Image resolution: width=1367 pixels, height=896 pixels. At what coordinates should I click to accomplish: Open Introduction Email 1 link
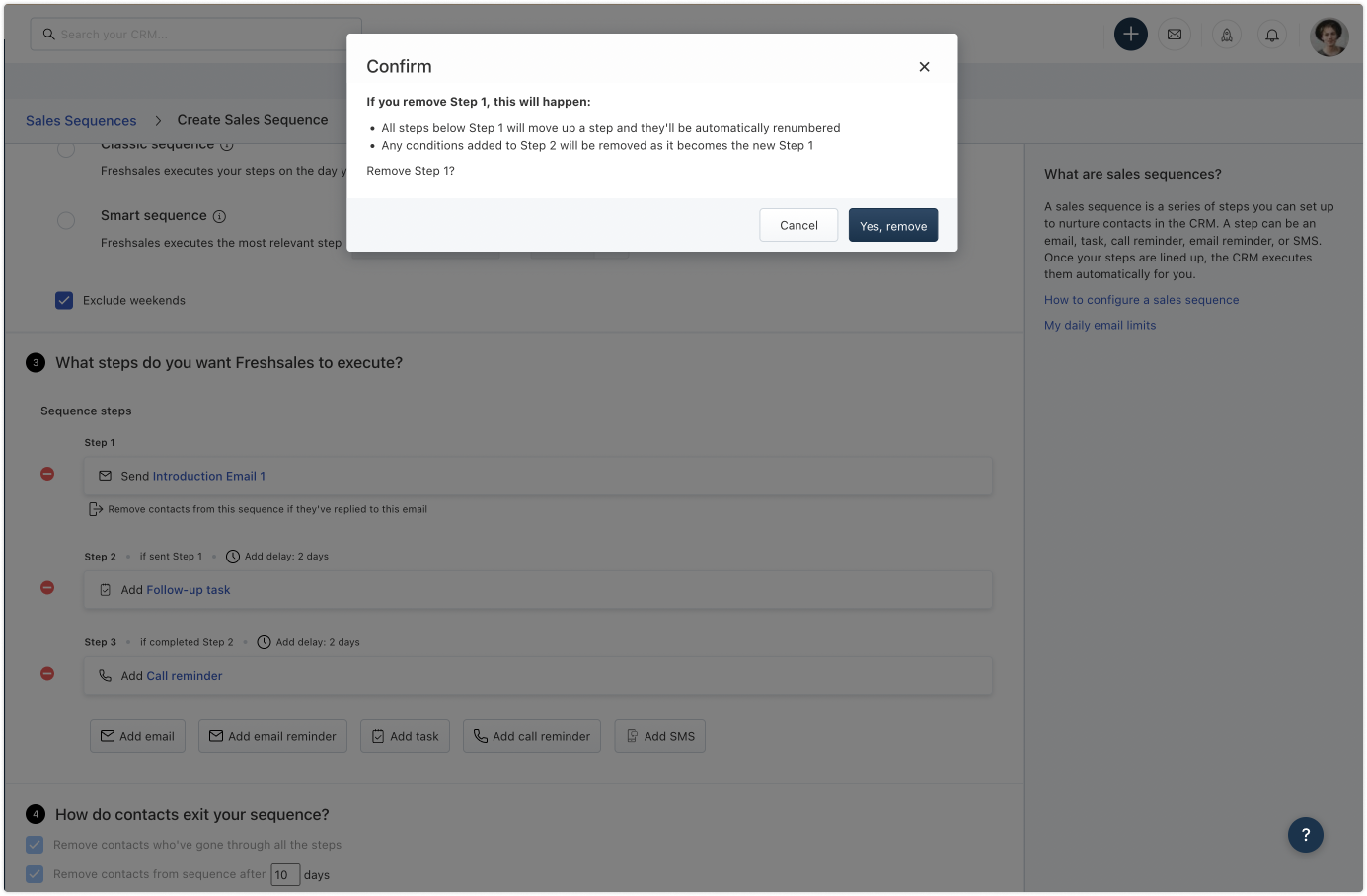(208, 476)
